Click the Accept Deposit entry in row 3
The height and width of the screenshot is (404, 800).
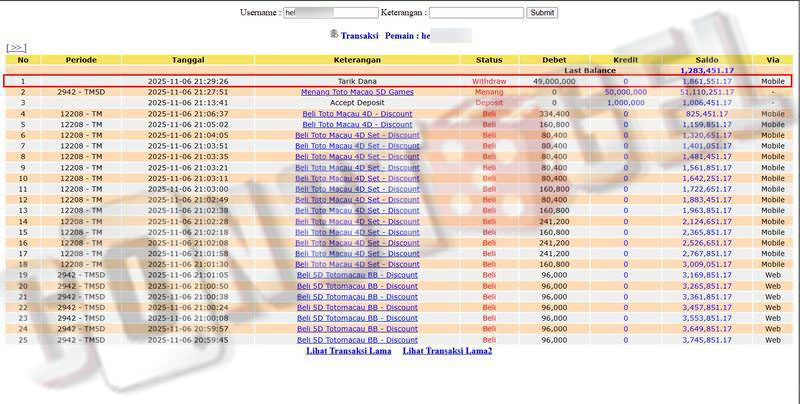click(x=357, y=103)
